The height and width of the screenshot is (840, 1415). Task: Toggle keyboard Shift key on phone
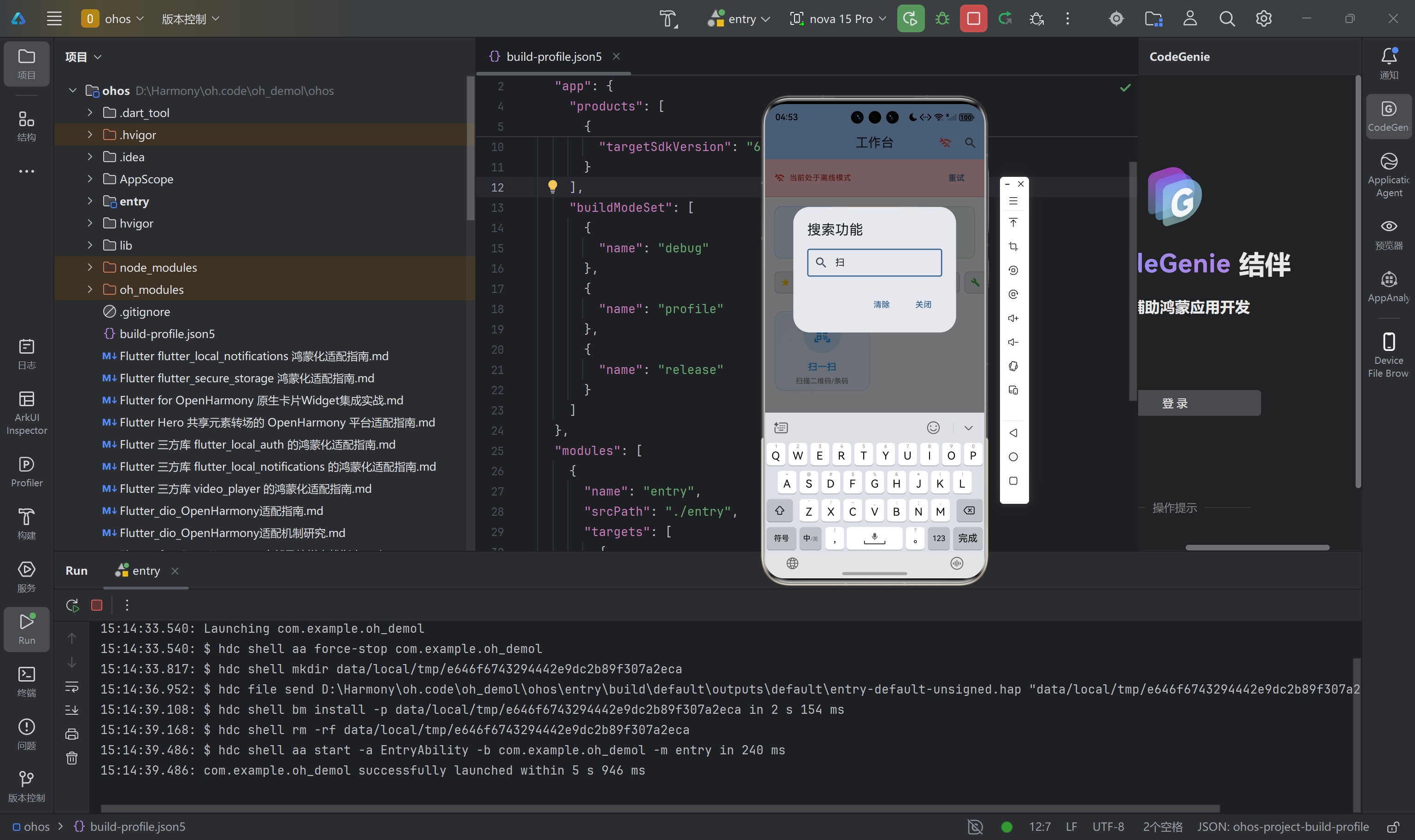[779, 511]
